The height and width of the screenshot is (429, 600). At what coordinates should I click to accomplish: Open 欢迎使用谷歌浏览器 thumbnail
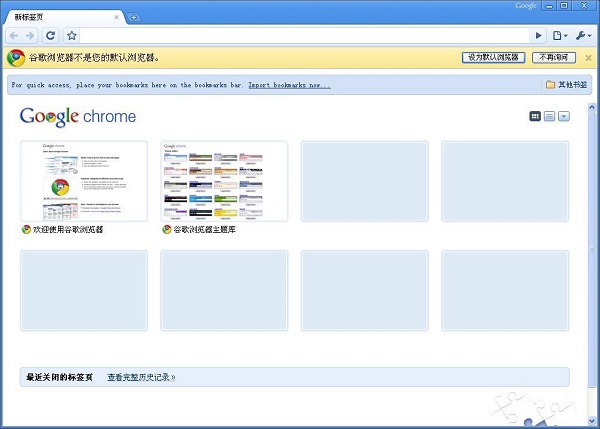[84, 181]
